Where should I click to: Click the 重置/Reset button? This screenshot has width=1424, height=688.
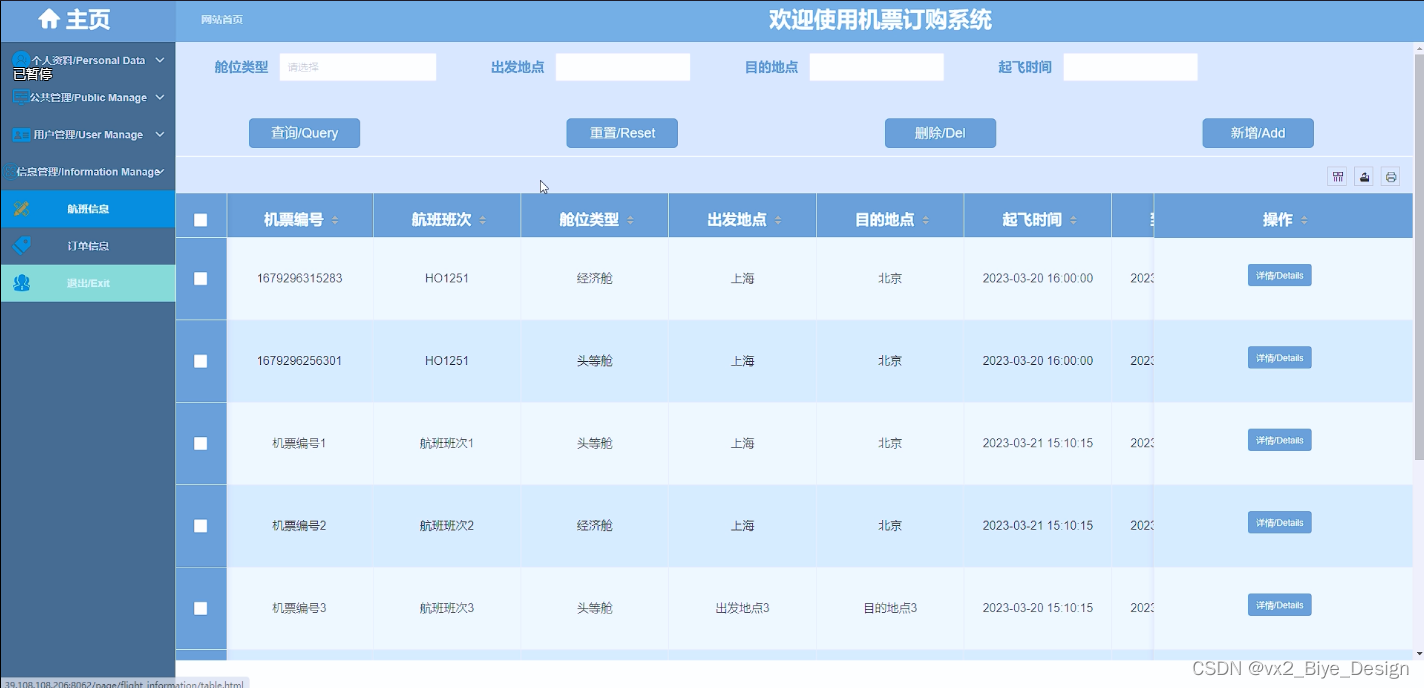click(x=622, y=133)
